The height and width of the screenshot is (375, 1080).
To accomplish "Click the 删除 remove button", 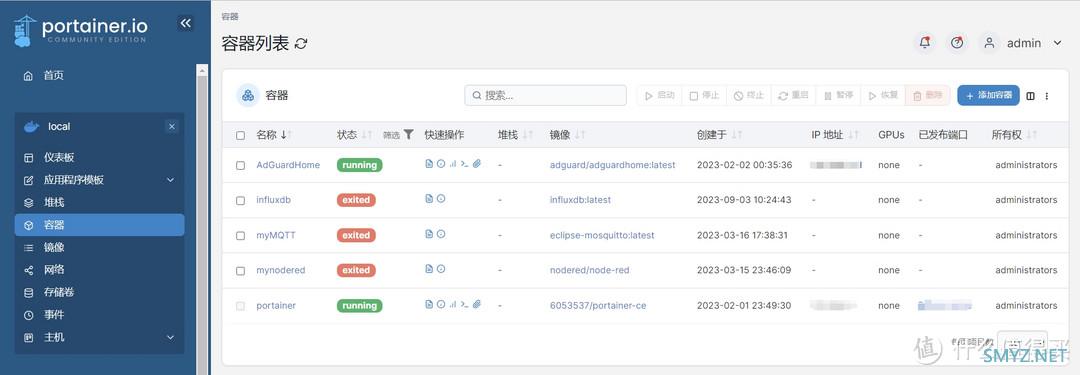I will (x=927, y=96).
